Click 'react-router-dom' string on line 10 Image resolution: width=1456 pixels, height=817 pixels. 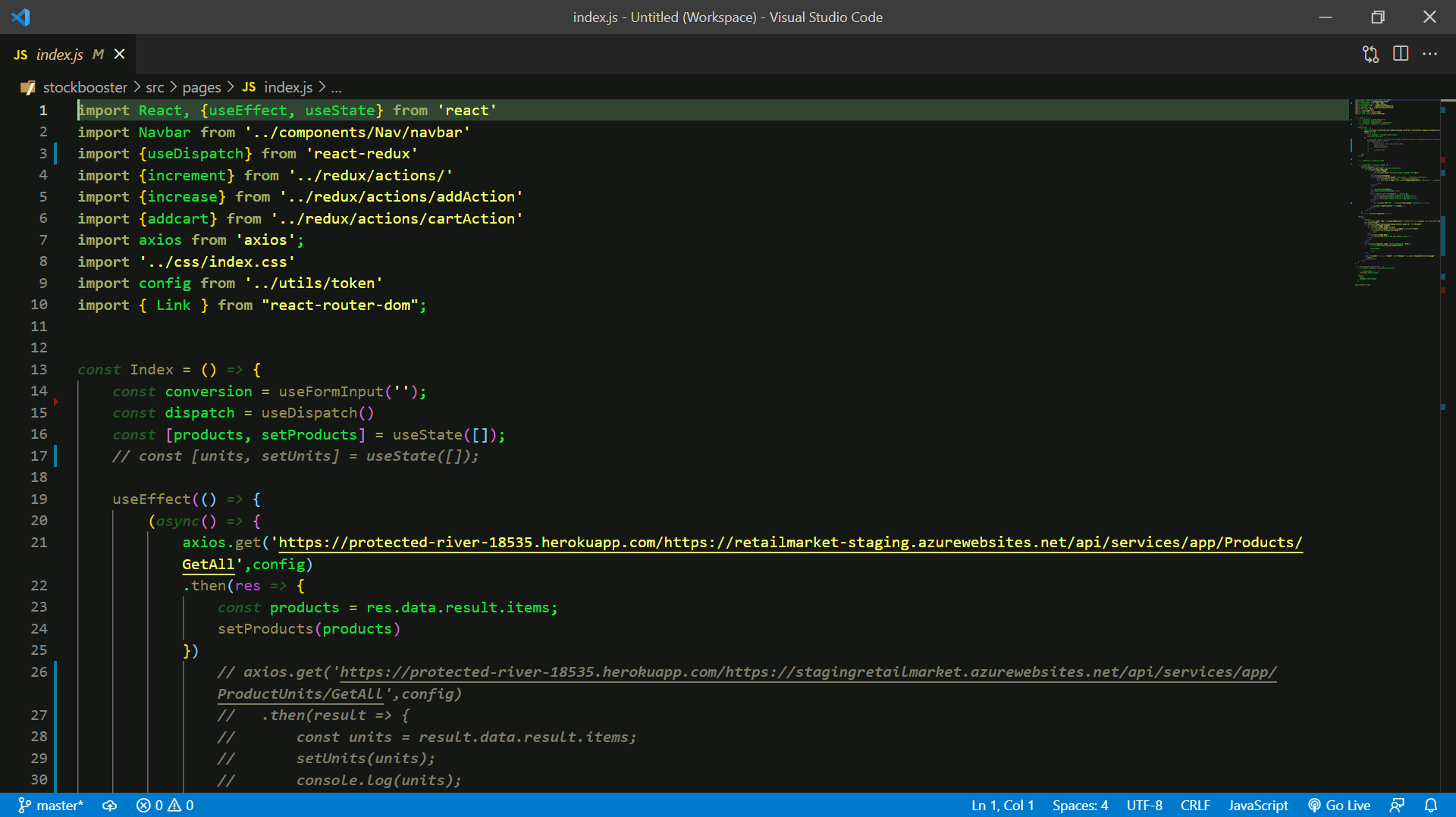[x=340, y=305]
